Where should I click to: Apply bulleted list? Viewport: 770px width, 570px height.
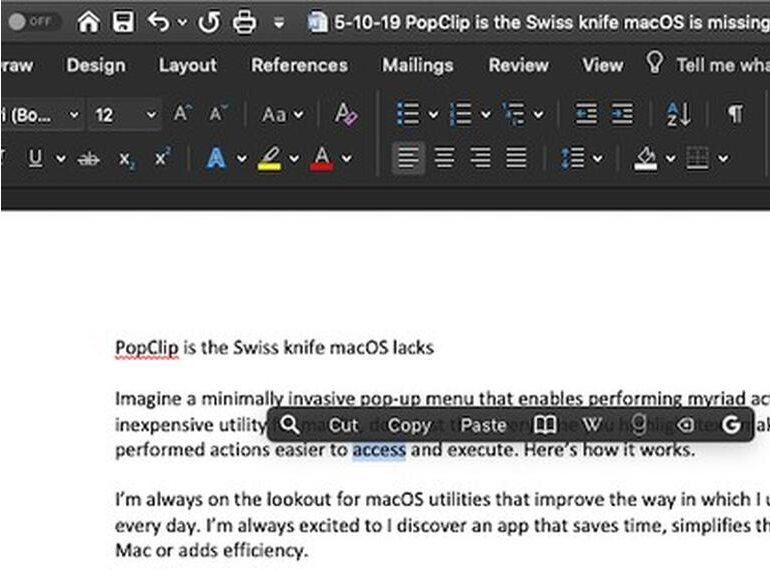pyautogui.click(x=408, y=114)
